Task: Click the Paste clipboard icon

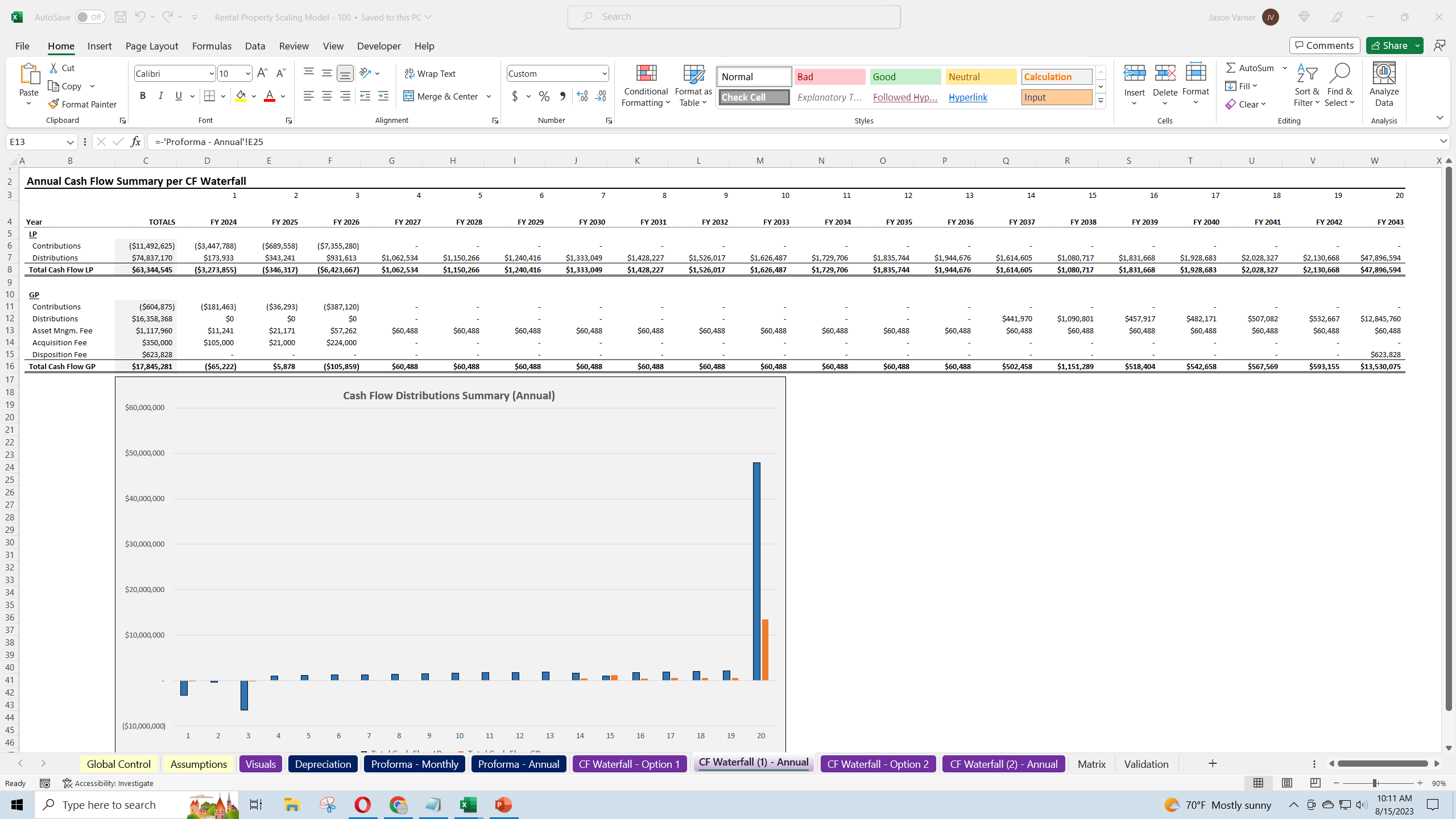Action: point(29,74)
